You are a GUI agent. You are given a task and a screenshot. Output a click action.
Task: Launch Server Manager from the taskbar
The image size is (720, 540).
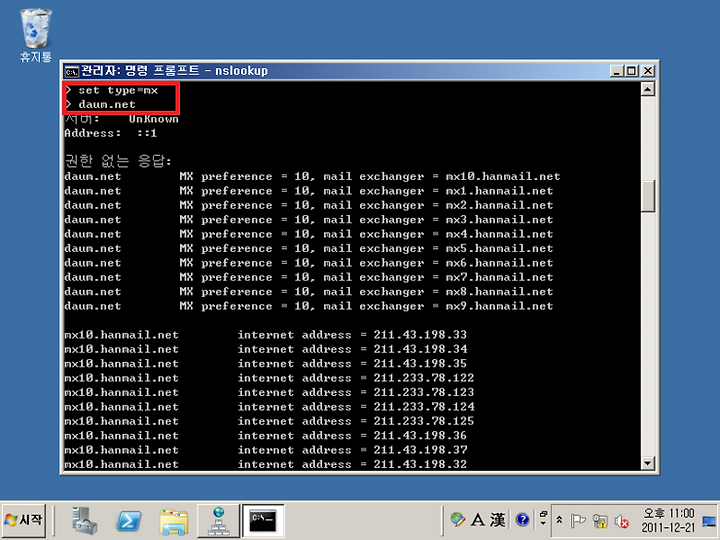pyautogui.click(x=84, y=521)
